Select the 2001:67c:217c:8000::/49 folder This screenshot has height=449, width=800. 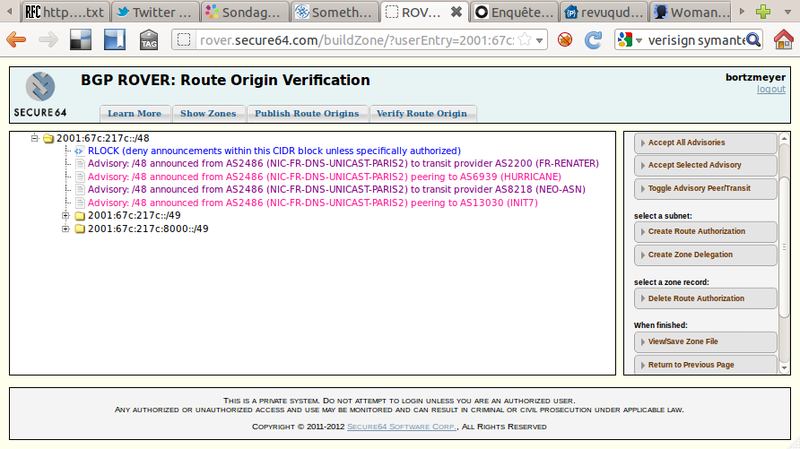coord(148,229)
